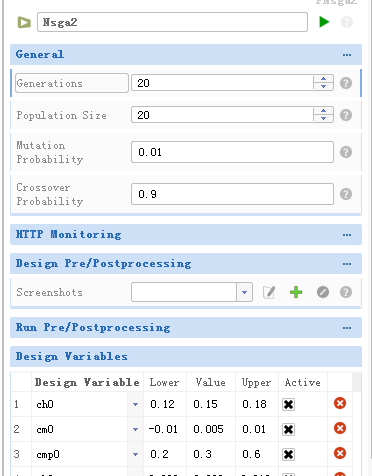Open help for Mutation Probability

[x=346, y=152]
